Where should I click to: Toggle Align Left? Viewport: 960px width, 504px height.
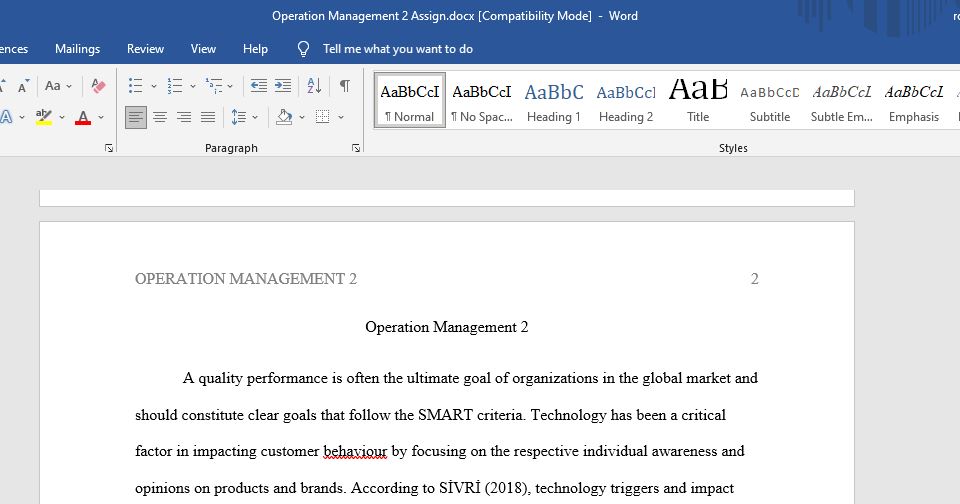point(136,117)
